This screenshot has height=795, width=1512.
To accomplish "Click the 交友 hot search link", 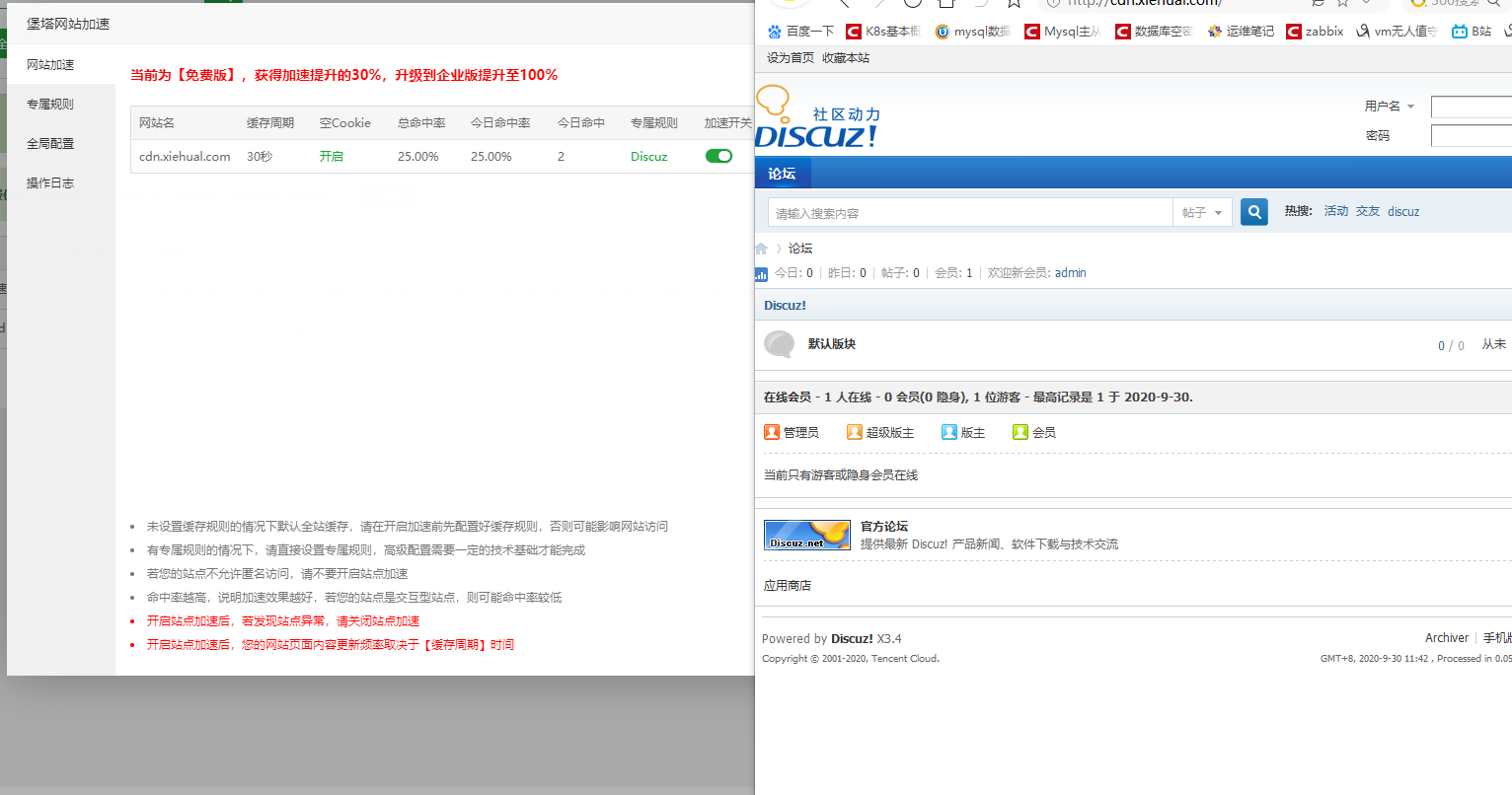I will (x=1368, y=212).
